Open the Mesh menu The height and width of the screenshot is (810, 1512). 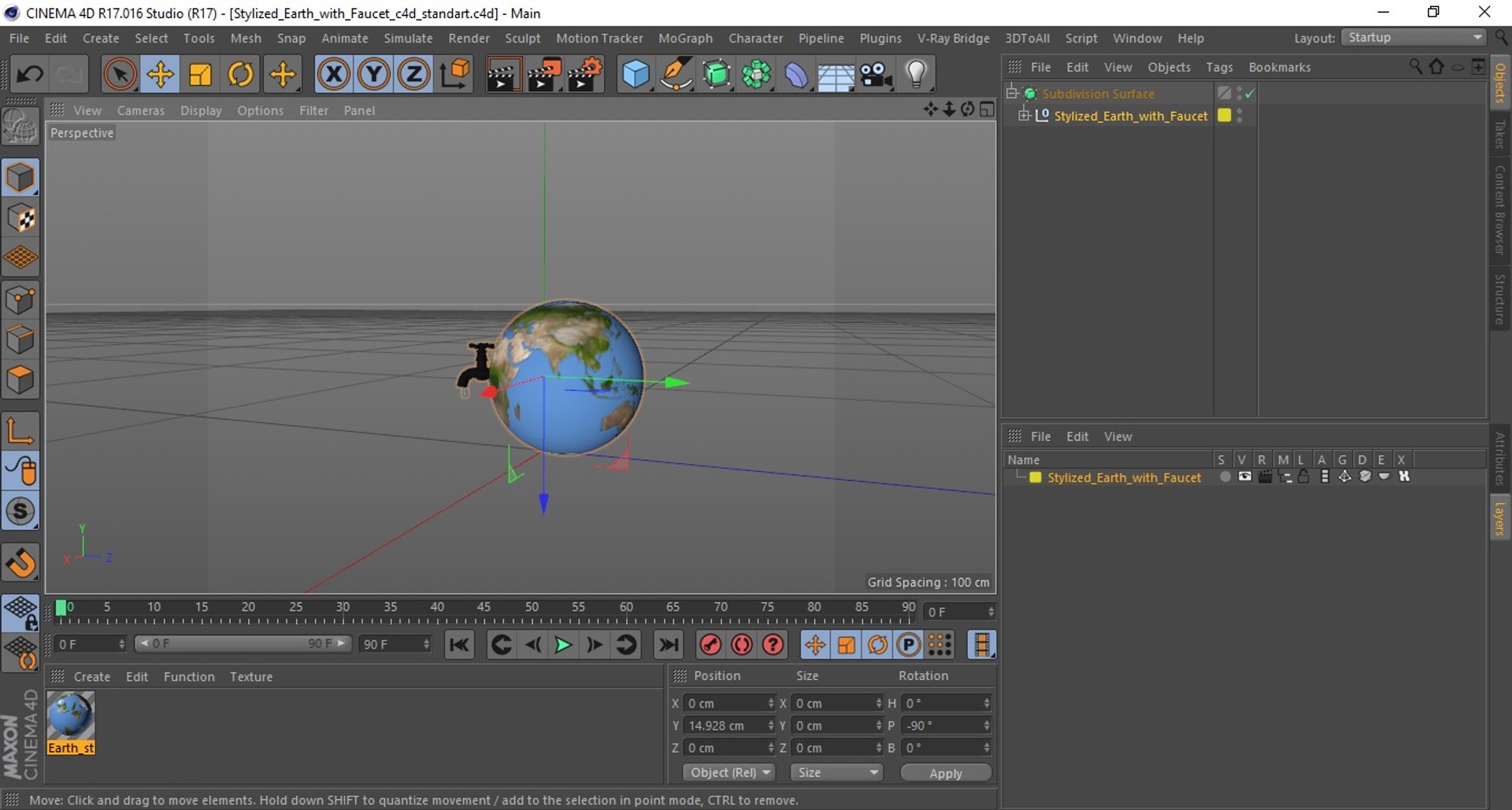click(x=246, y=38)
